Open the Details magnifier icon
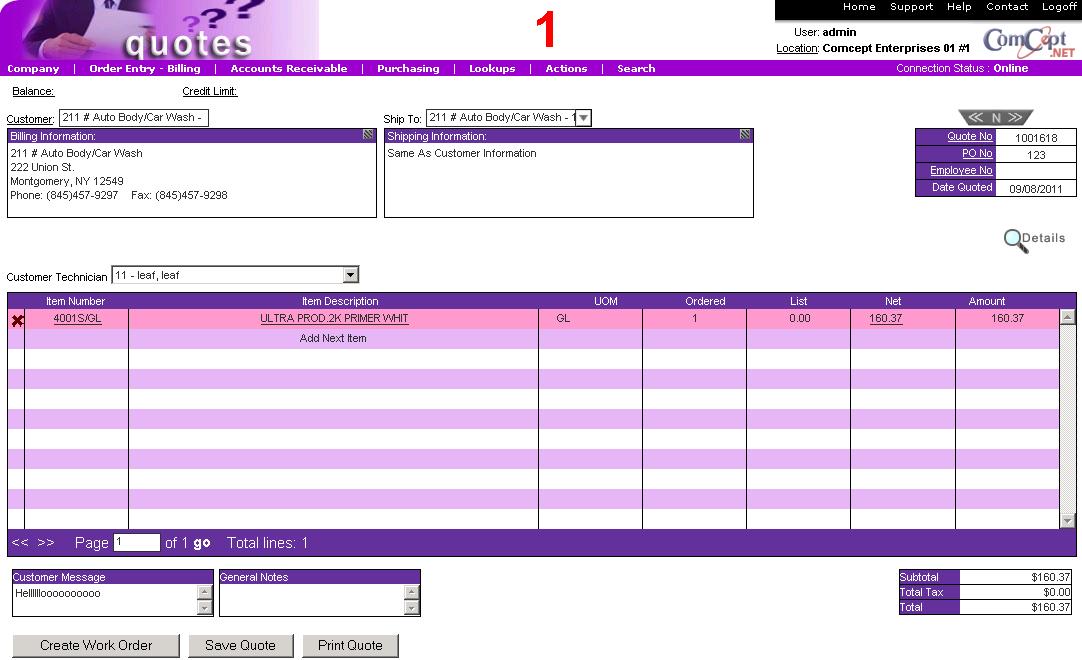 [1016, 240]
